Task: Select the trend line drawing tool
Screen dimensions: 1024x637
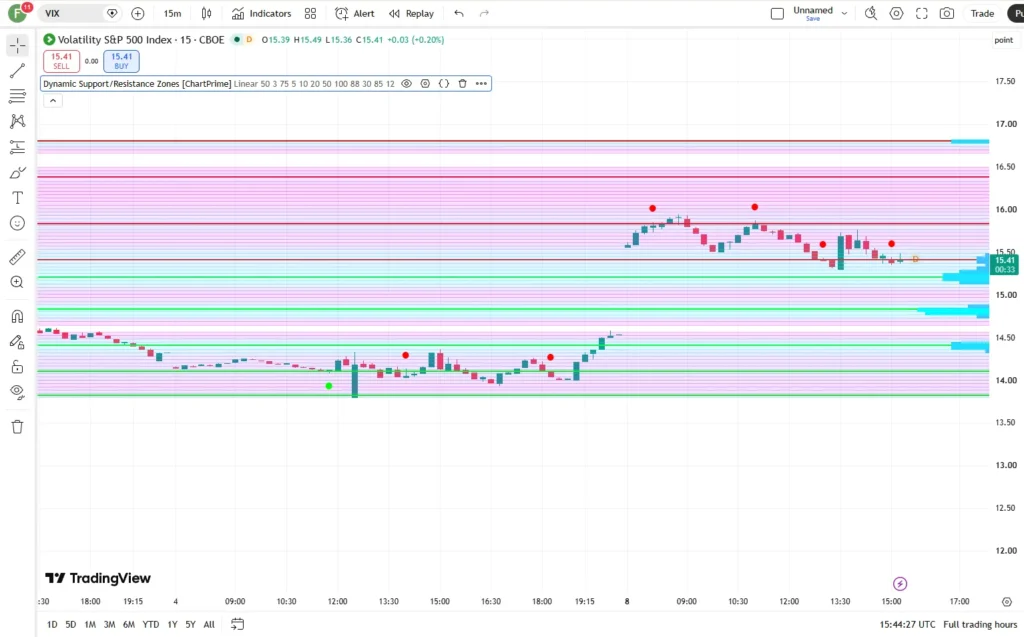Action: pyautogui.click(x=18, y=71)
